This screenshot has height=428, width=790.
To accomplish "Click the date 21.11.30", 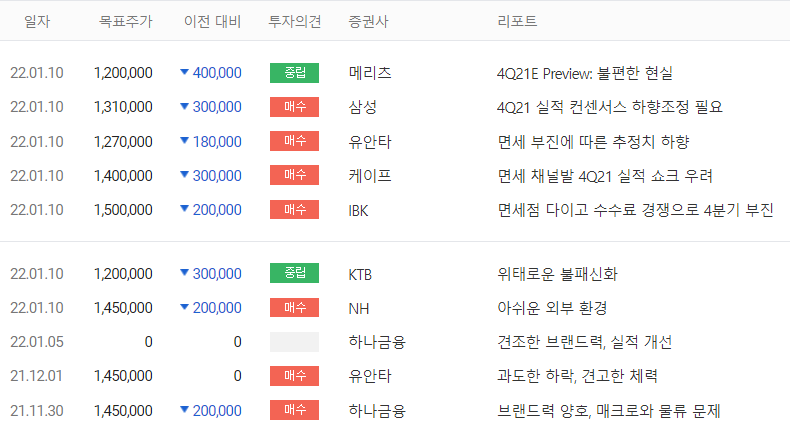I will 37,411.
